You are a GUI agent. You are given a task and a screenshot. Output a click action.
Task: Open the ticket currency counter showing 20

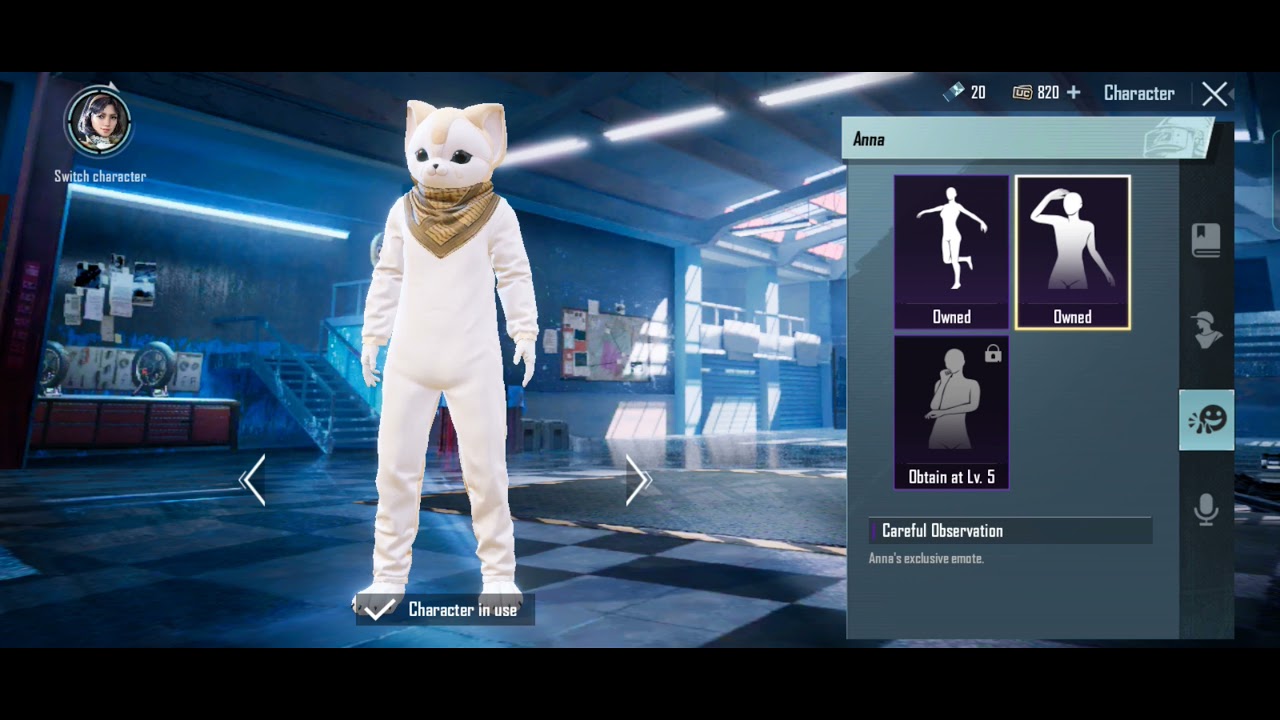click(965, 92)
